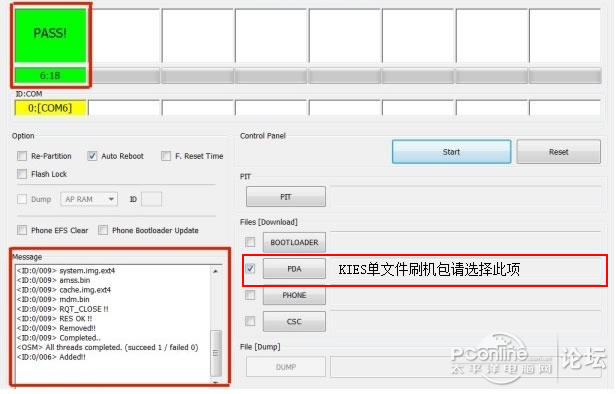The width and height of the screenshot is (616, 394).
Task: Click the Start button
Action: pyautogui.click(x=451, y=152)
